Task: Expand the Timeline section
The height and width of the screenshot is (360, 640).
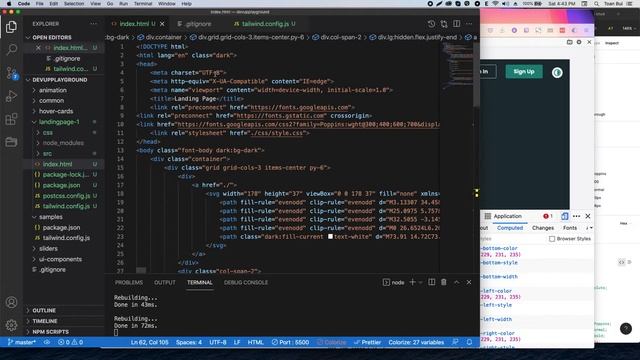Action: click(44, 321)
